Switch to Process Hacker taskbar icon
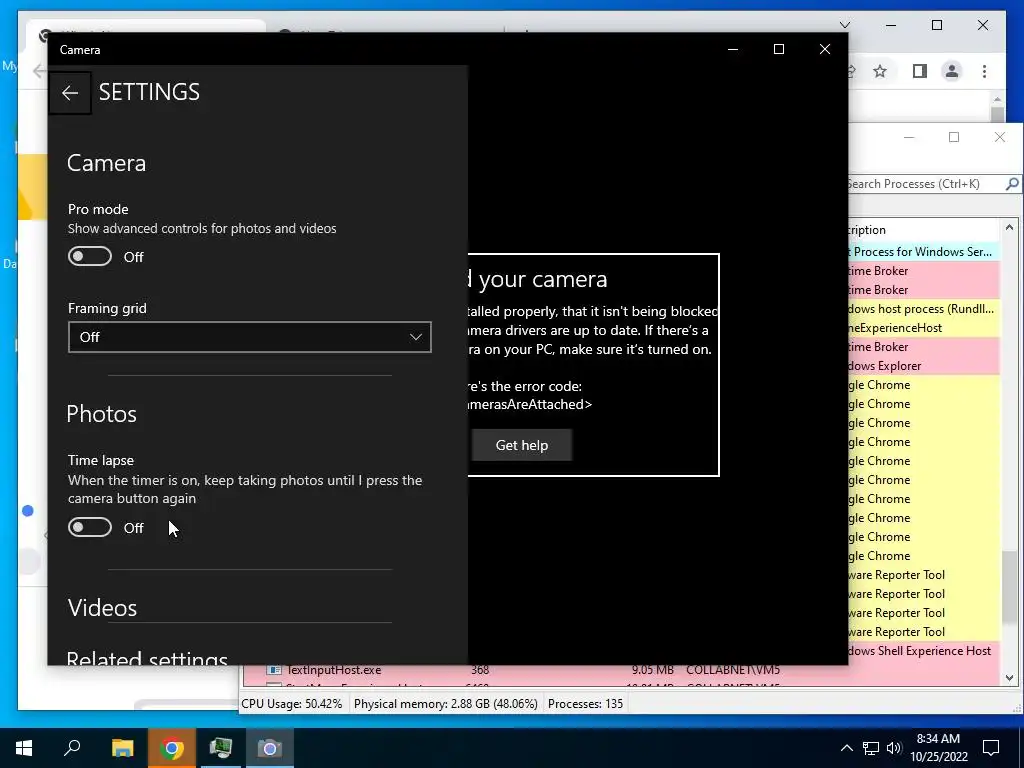 point(221,748)
